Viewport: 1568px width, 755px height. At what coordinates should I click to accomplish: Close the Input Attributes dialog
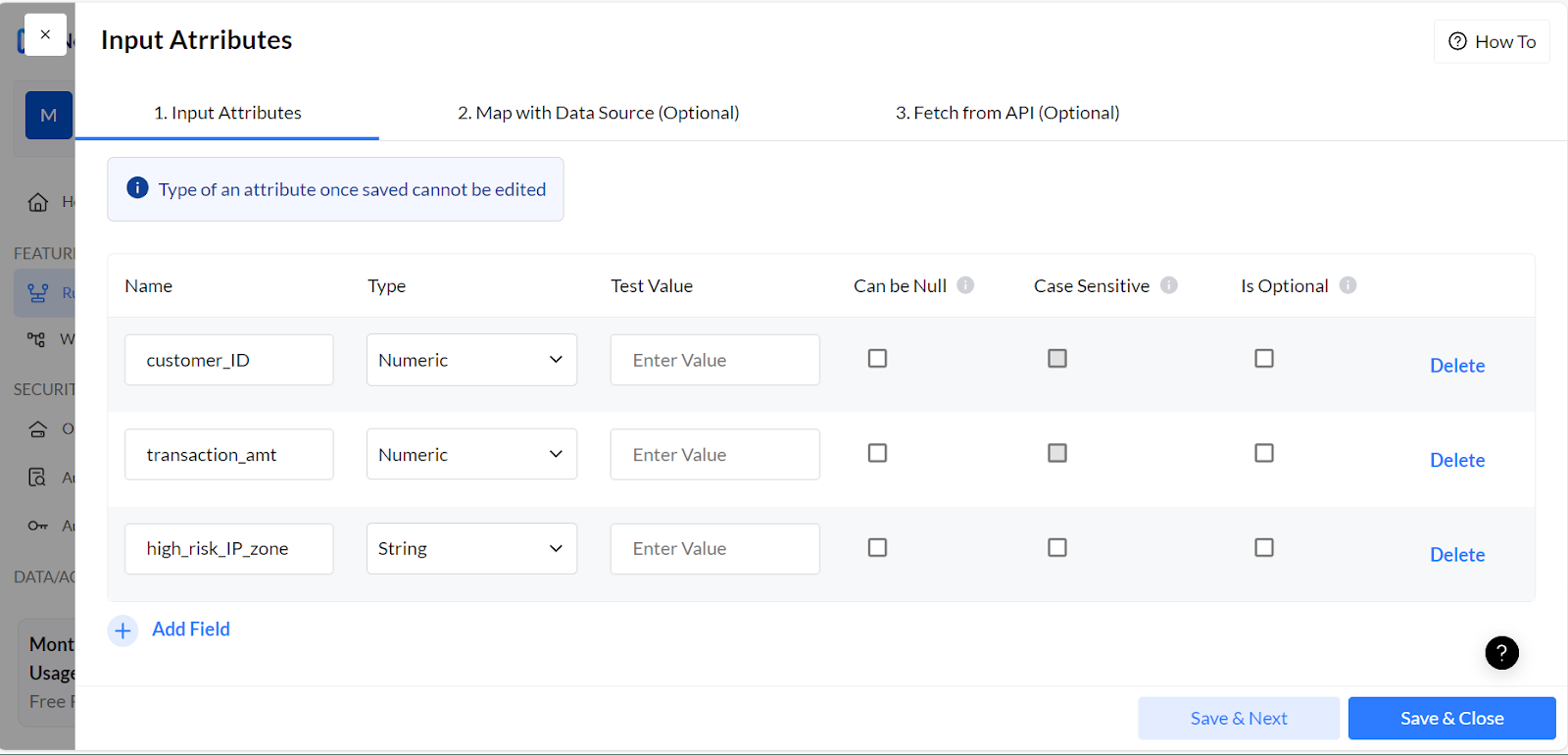45,34
